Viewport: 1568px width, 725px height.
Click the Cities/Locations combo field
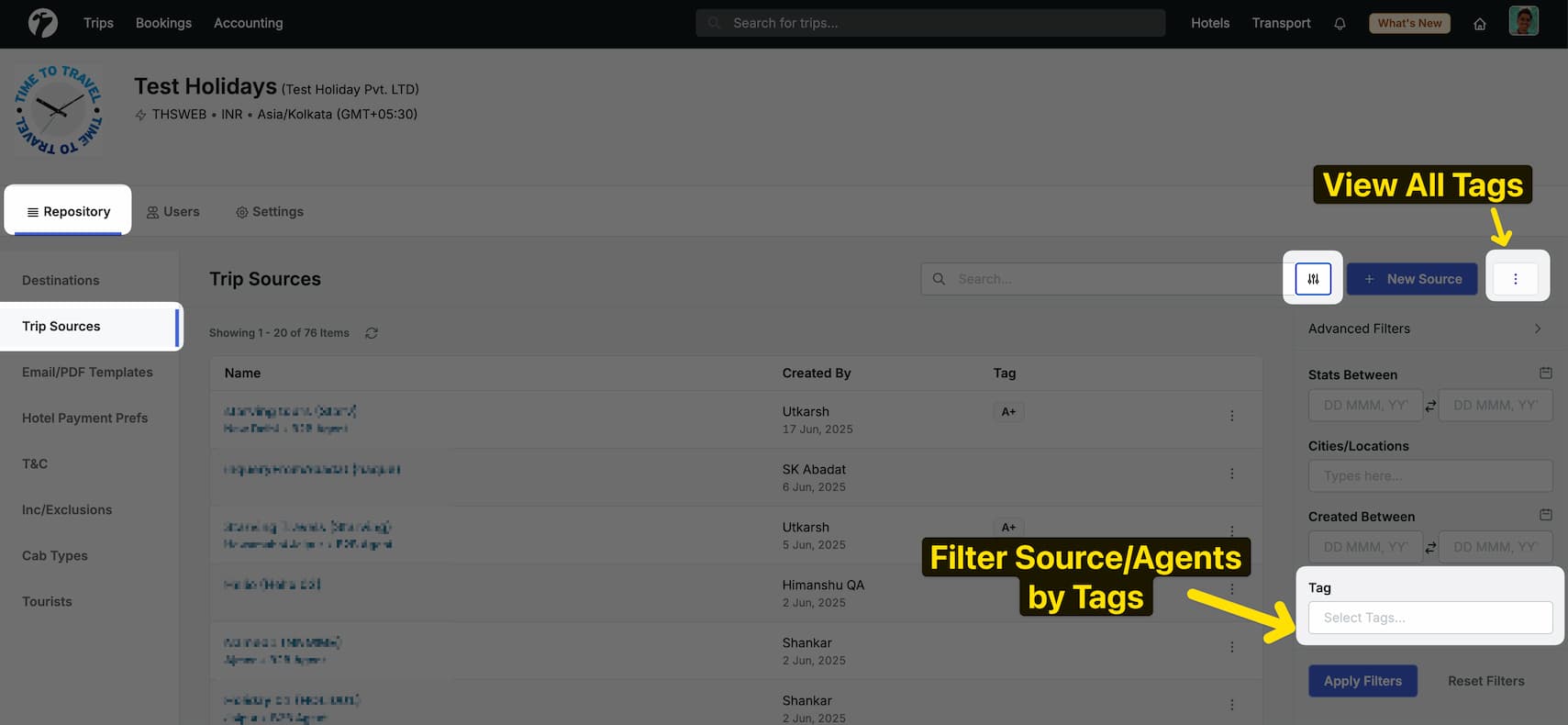[1429, 475]
